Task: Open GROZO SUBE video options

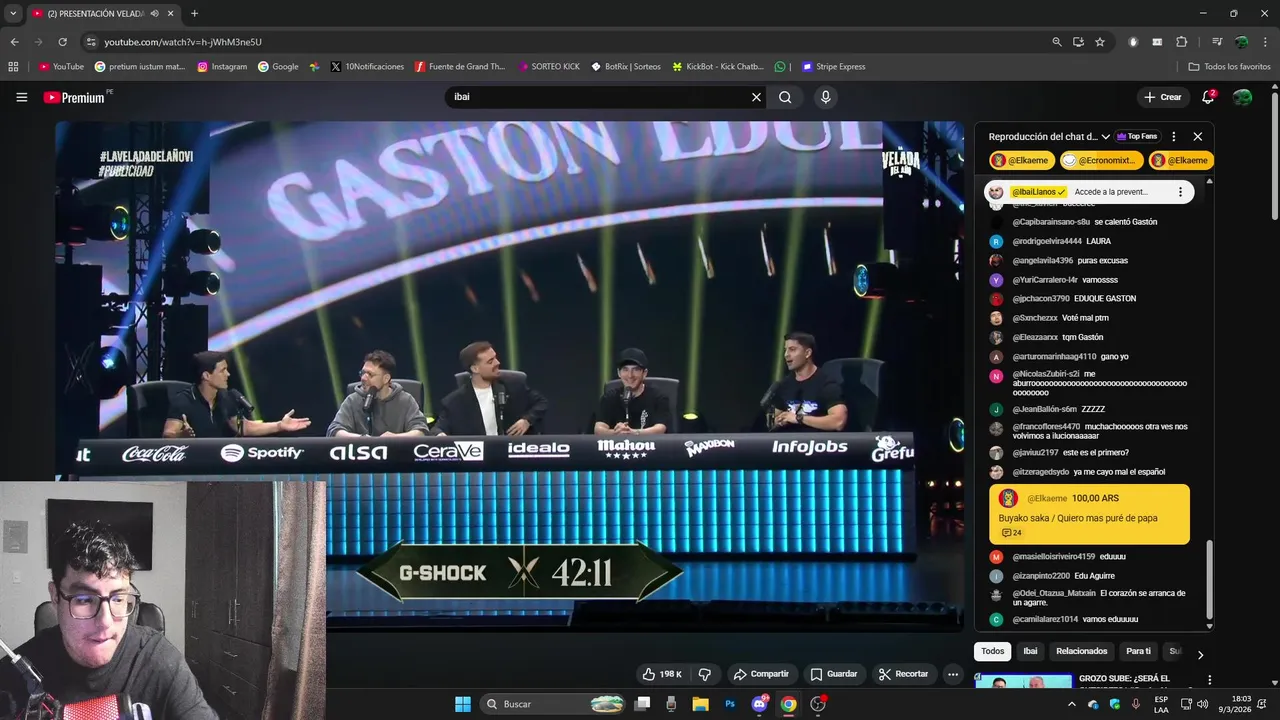Action: pos(1209,680)
